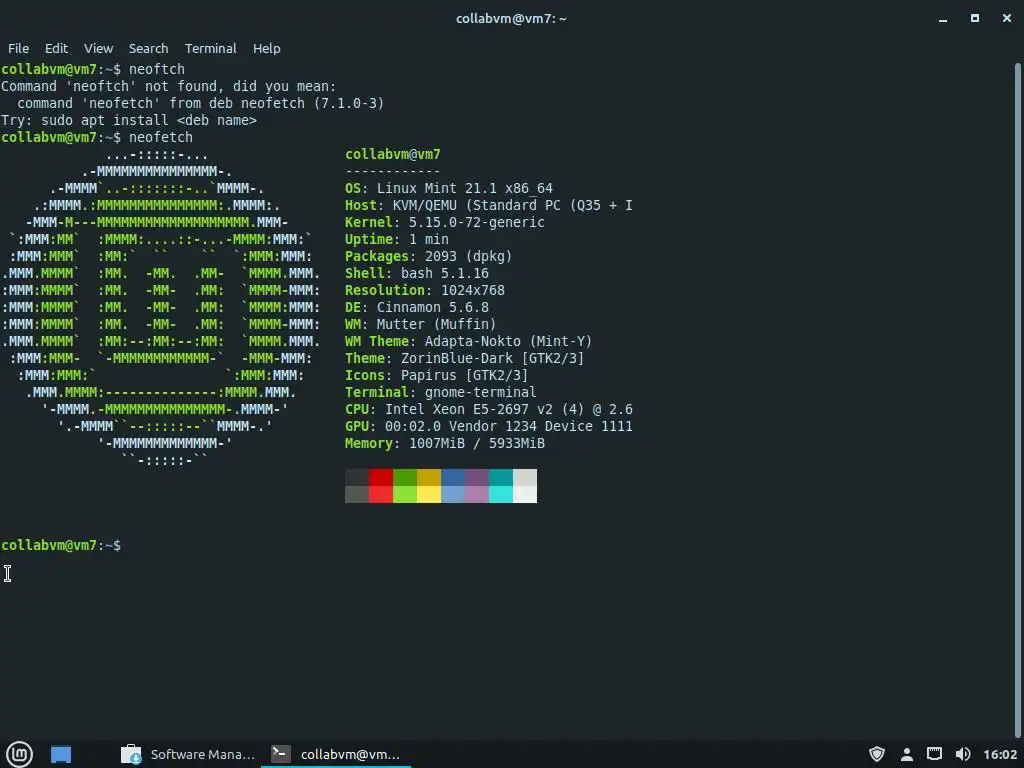Click the volume speaker tray icon

pos(963,754)
